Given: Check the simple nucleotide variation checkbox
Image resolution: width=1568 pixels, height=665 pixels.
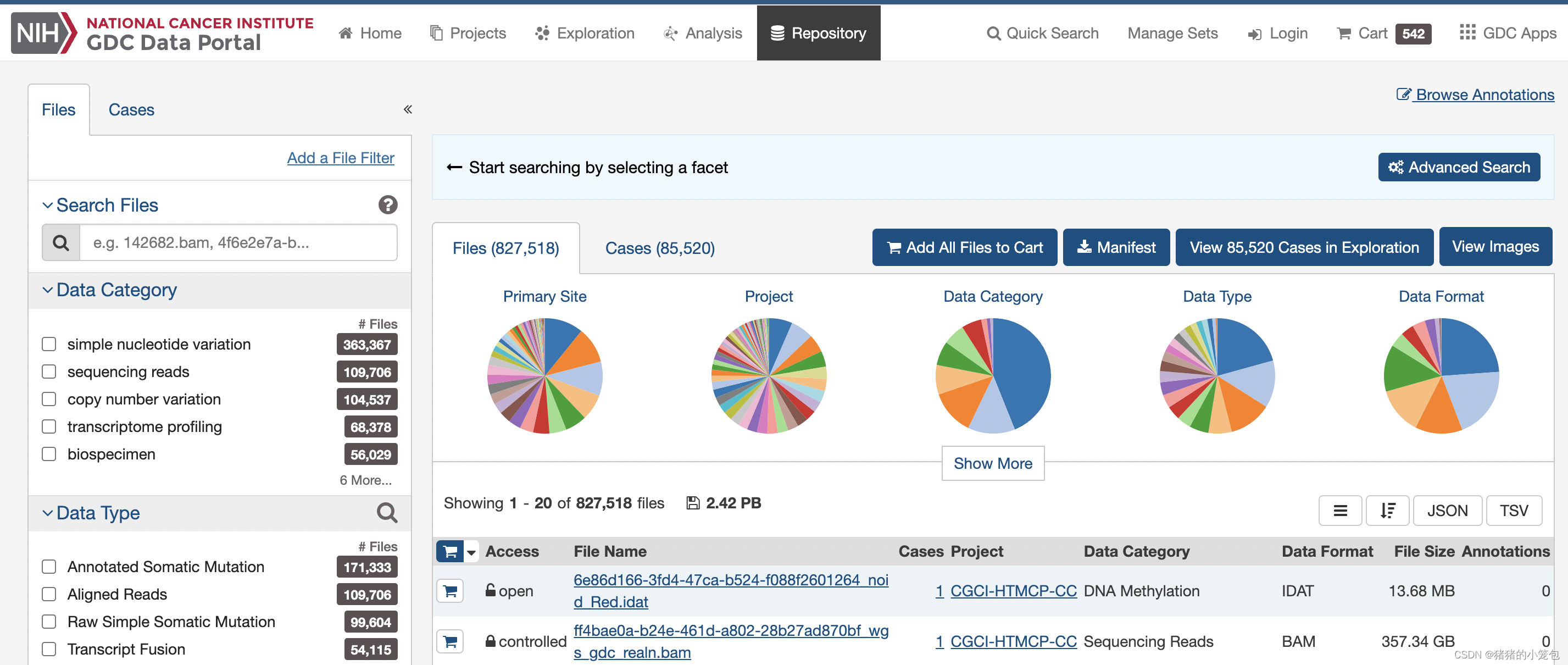Looking at the screenshot, I should [x=49, y=344].
